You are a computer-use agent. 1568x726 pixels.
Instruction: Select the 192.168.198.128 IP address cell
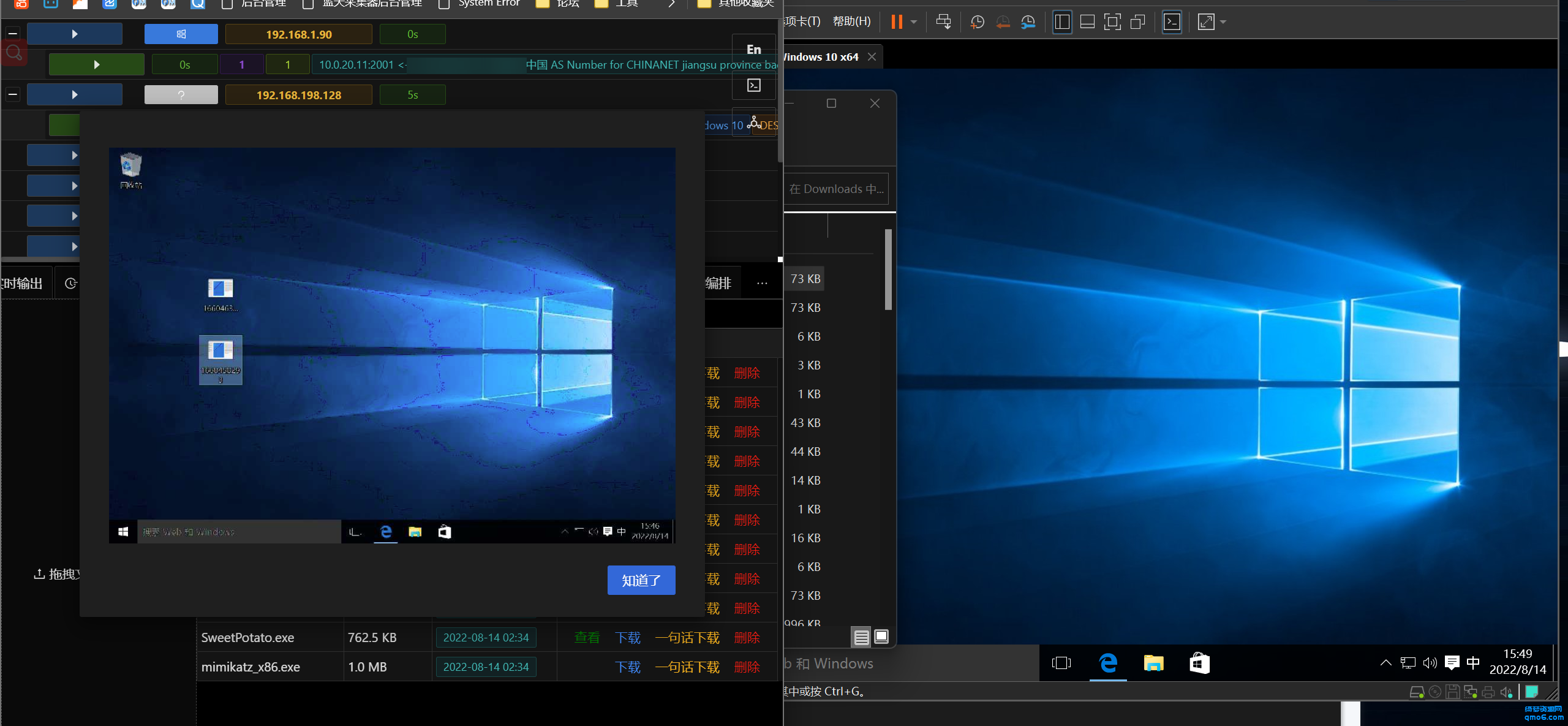tap(299, 95)
